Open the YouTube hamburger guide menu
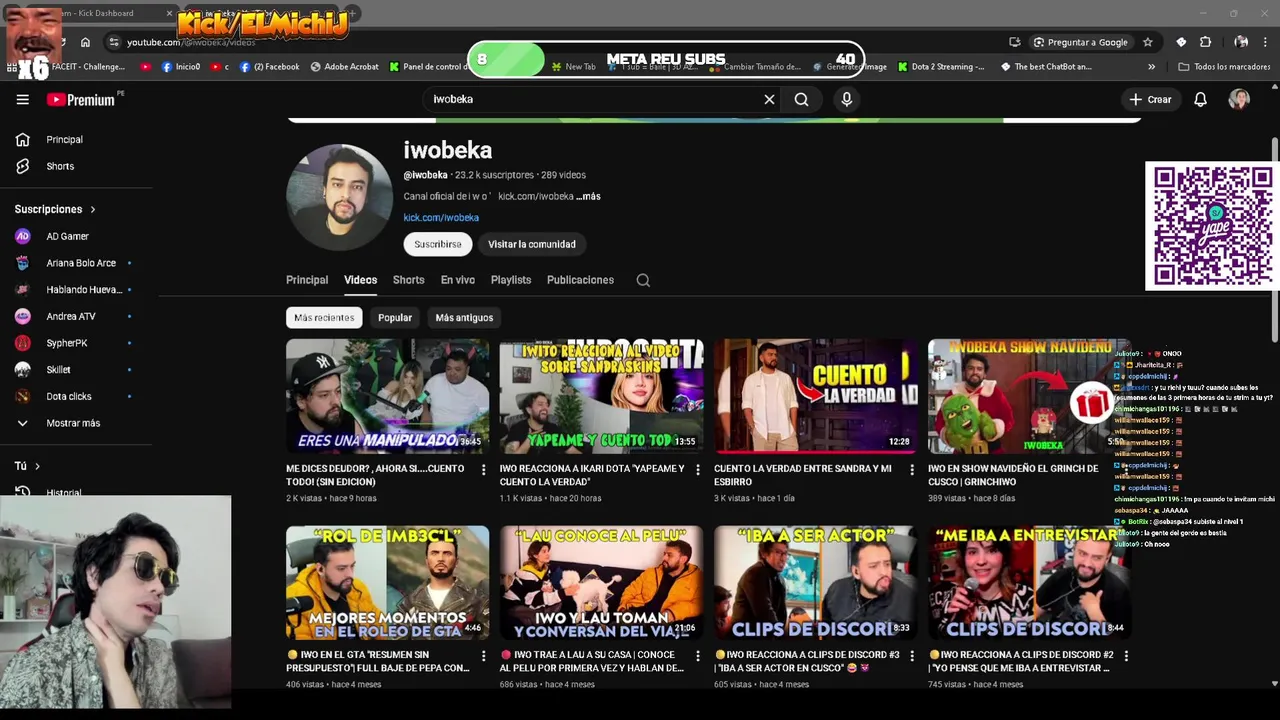 [22, 99]
